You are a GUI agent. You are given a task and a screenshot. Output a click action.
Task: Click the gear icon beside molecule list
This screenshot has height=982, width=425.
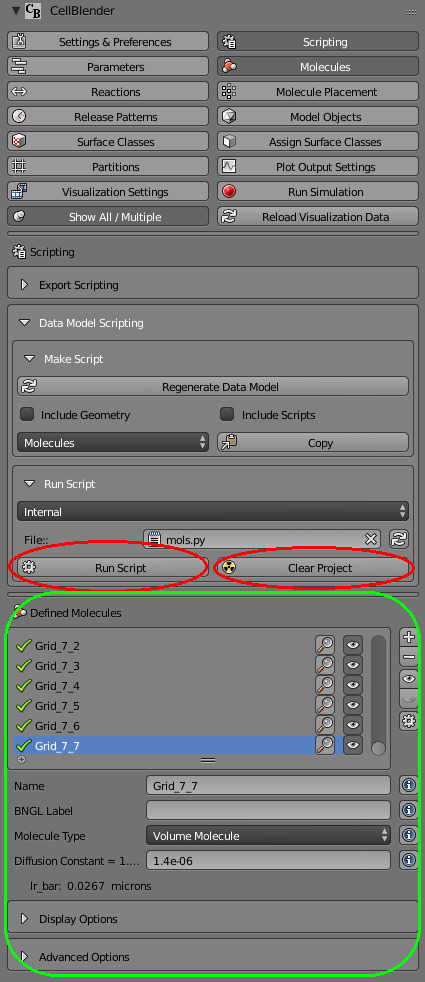(x=409, y=721)
